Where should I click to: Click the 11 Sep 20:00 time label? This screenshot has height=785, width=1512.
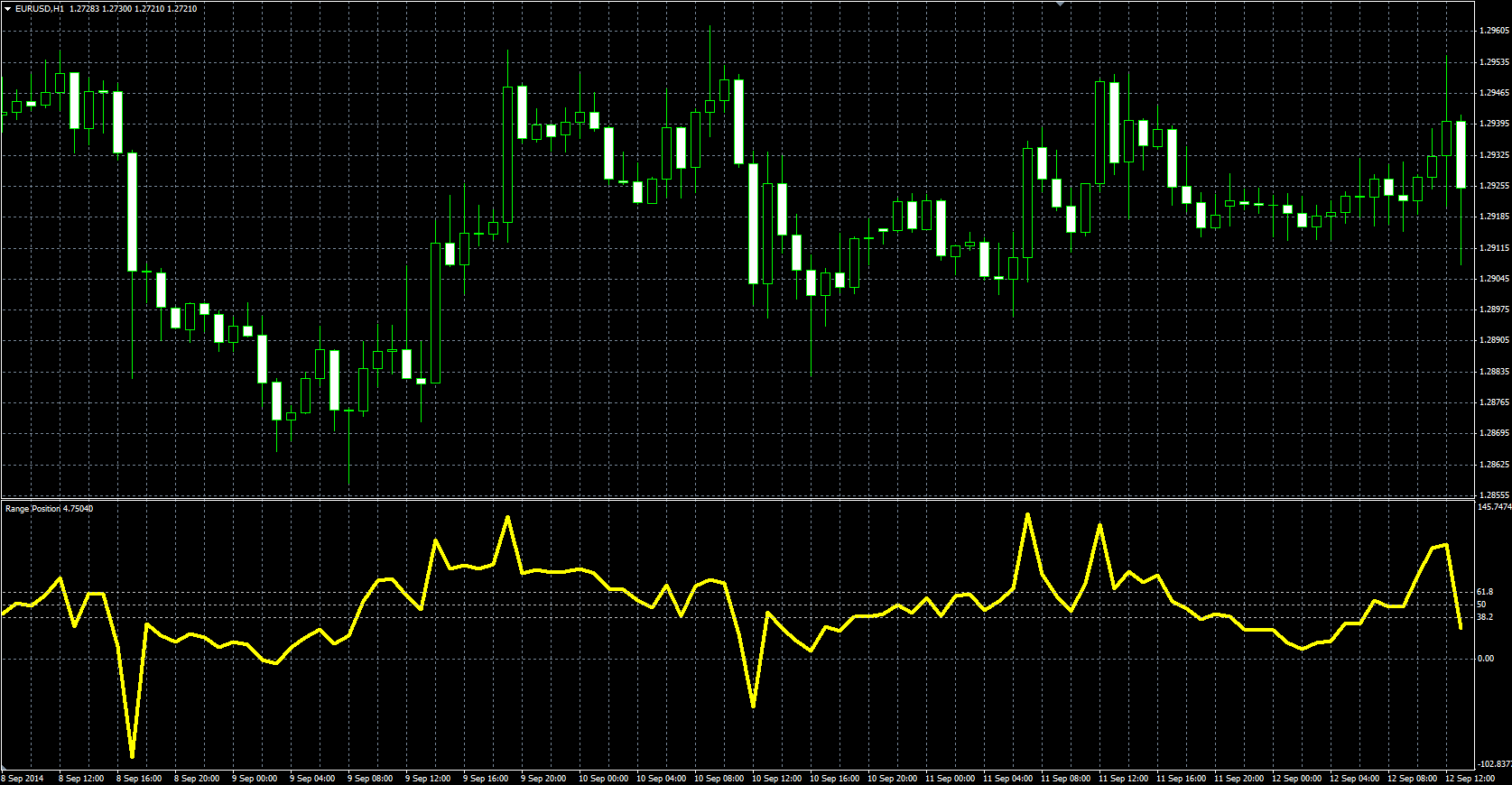tap(1238, 778)
